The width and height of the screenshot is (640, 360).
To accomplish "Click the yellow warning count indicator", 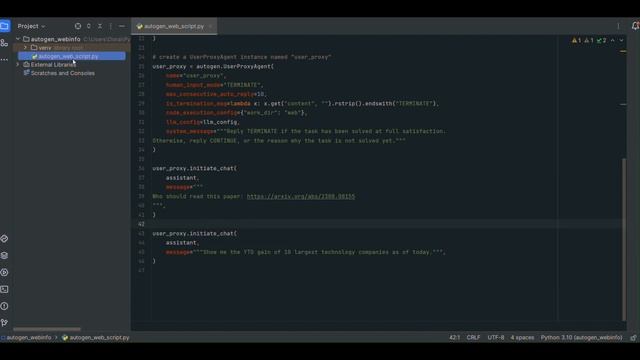I will (576, 40).
